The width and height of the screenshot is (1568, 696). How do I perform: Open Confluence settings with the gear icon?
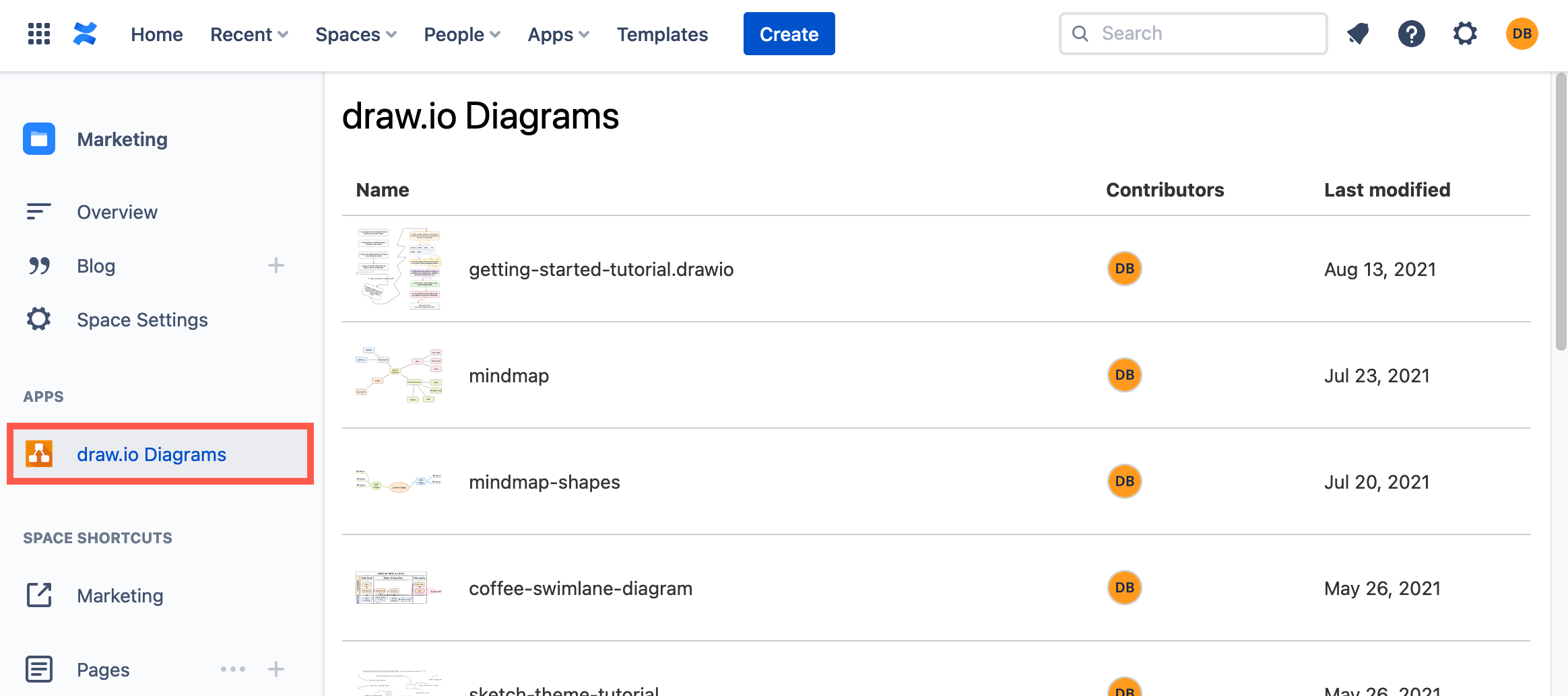(1466, 34)
